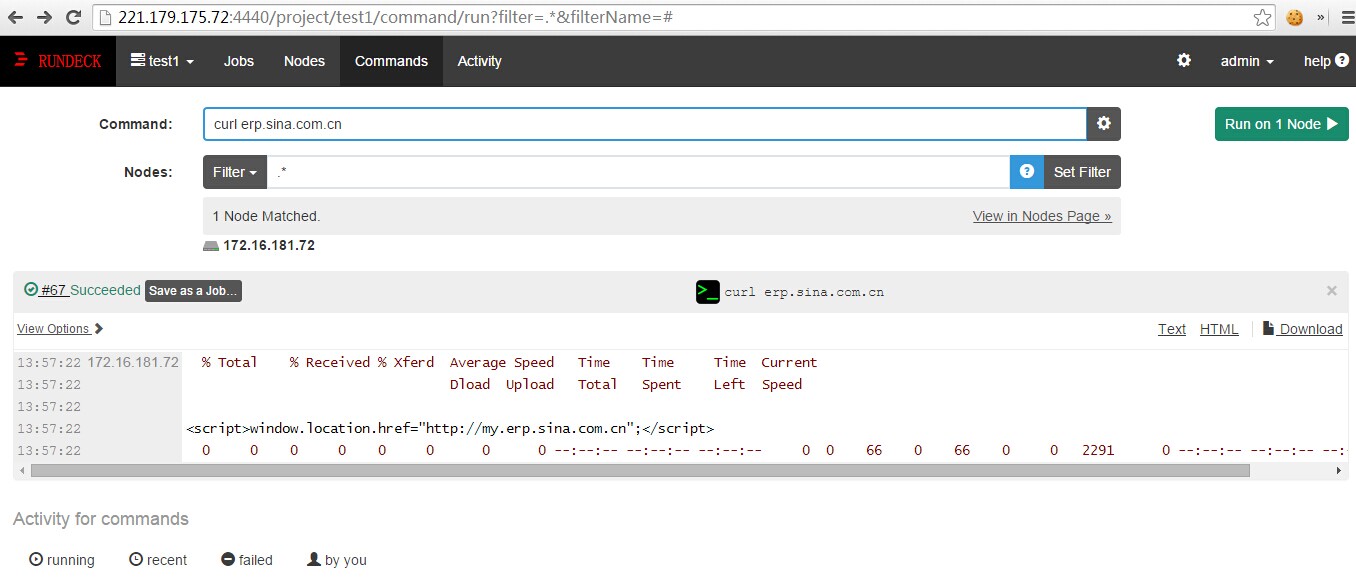Open the help menu
The height and width of the screenshot is (577, 1356).
[x=1326, y=61]
